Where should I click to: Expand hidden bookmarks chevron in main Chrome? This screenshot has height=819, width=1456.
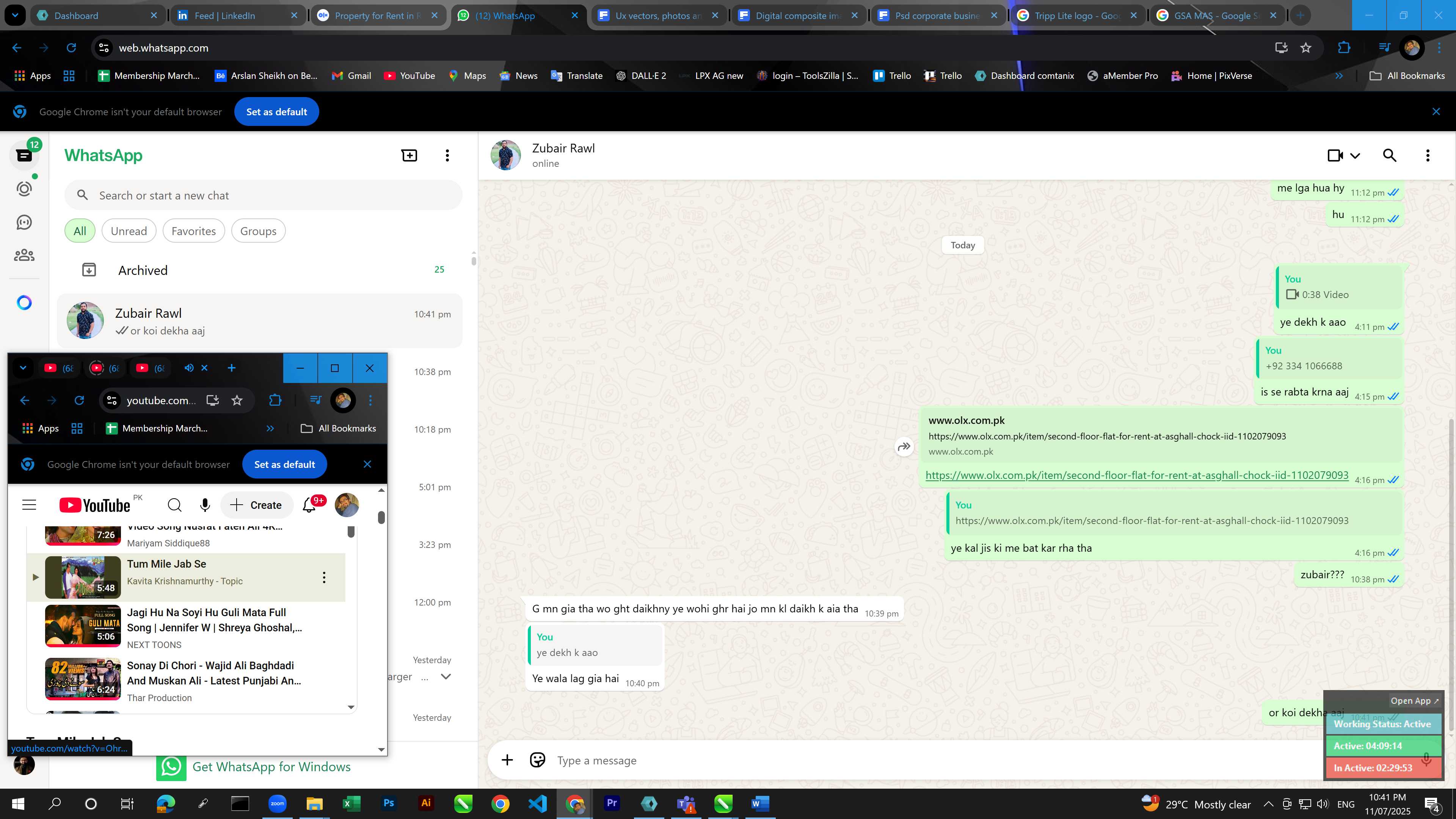click(x=1339, y=76)
